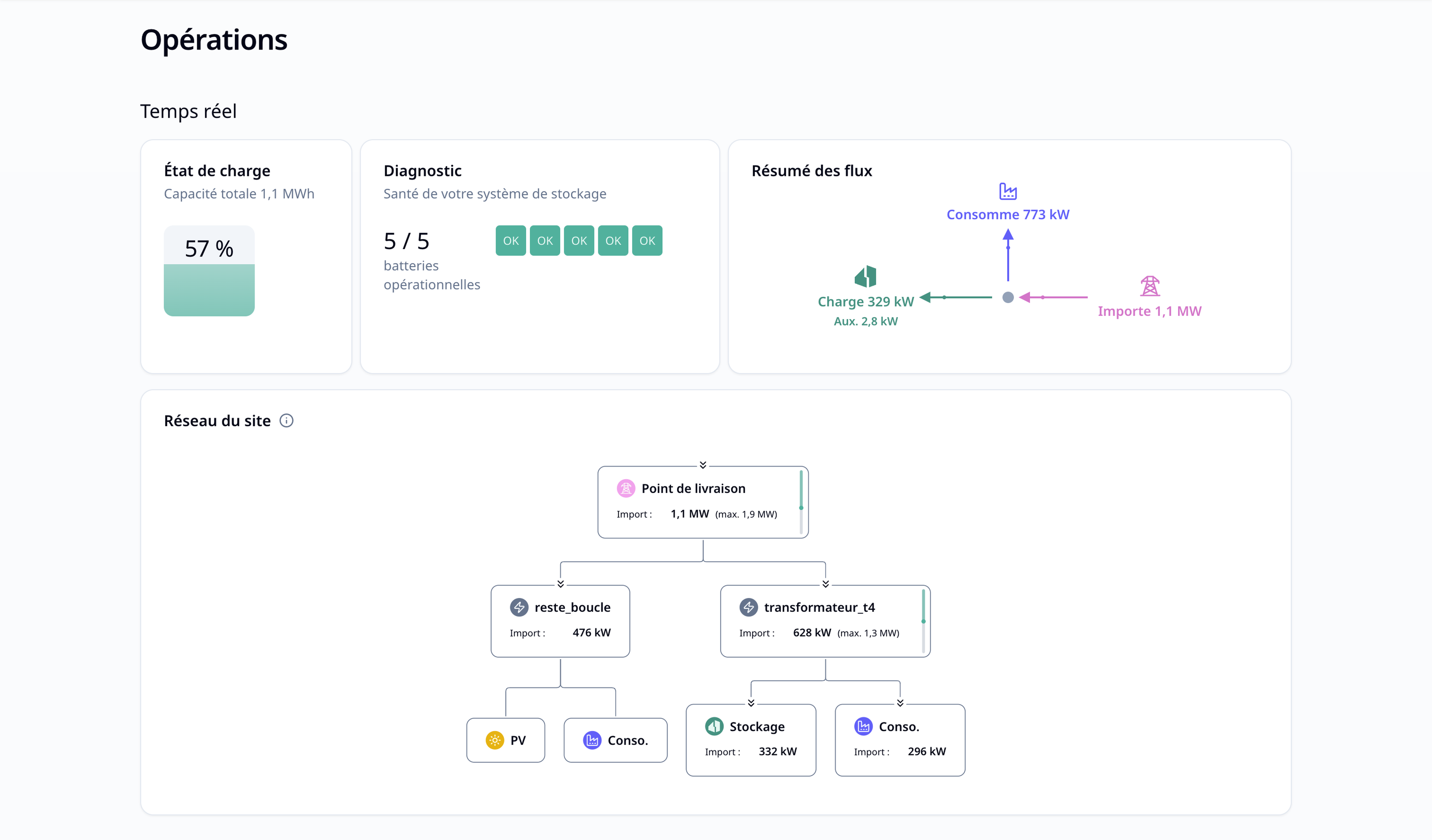Click chevron above Point de livraison node
Screen dimensions: 1432x840
click(x=703, y=465)
